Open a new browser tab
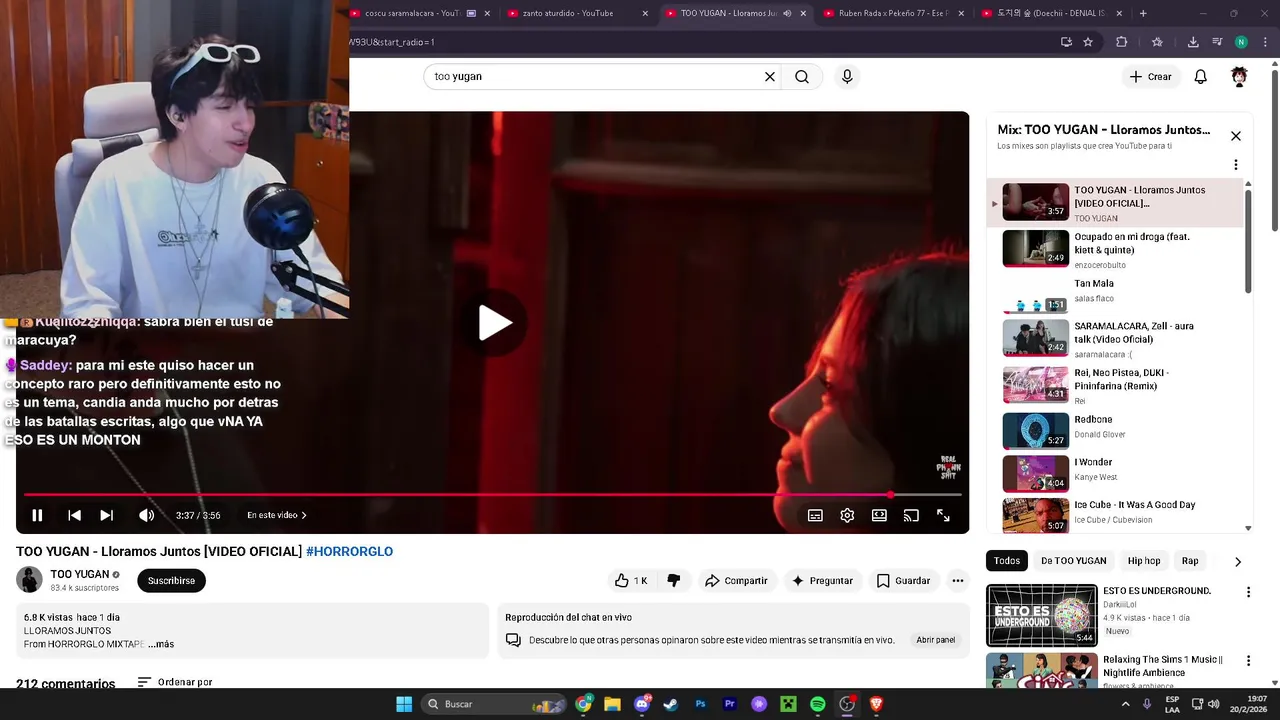This screenshot has width=1280, height=720. (1143, 13)
